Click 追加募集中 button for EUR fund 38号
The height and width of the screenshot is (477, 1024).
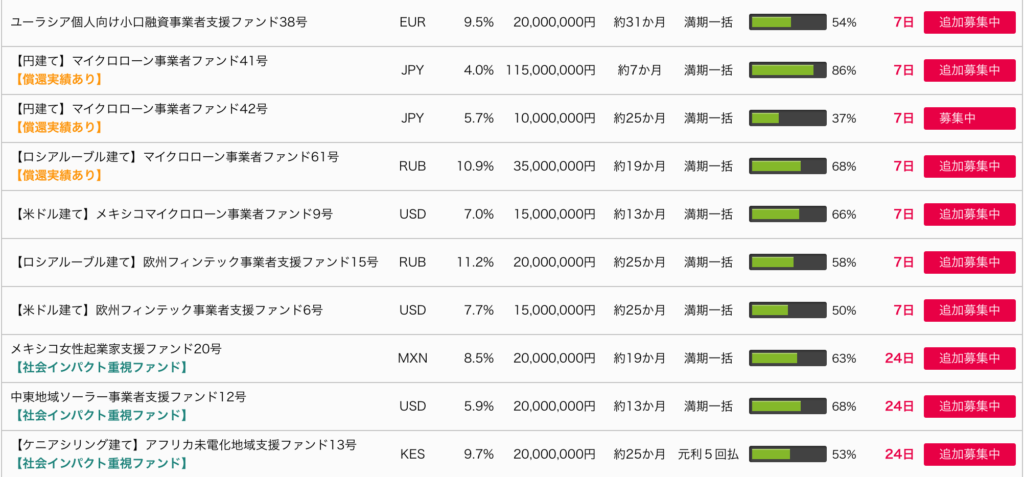pyautogui.click(x=969, y=22)
